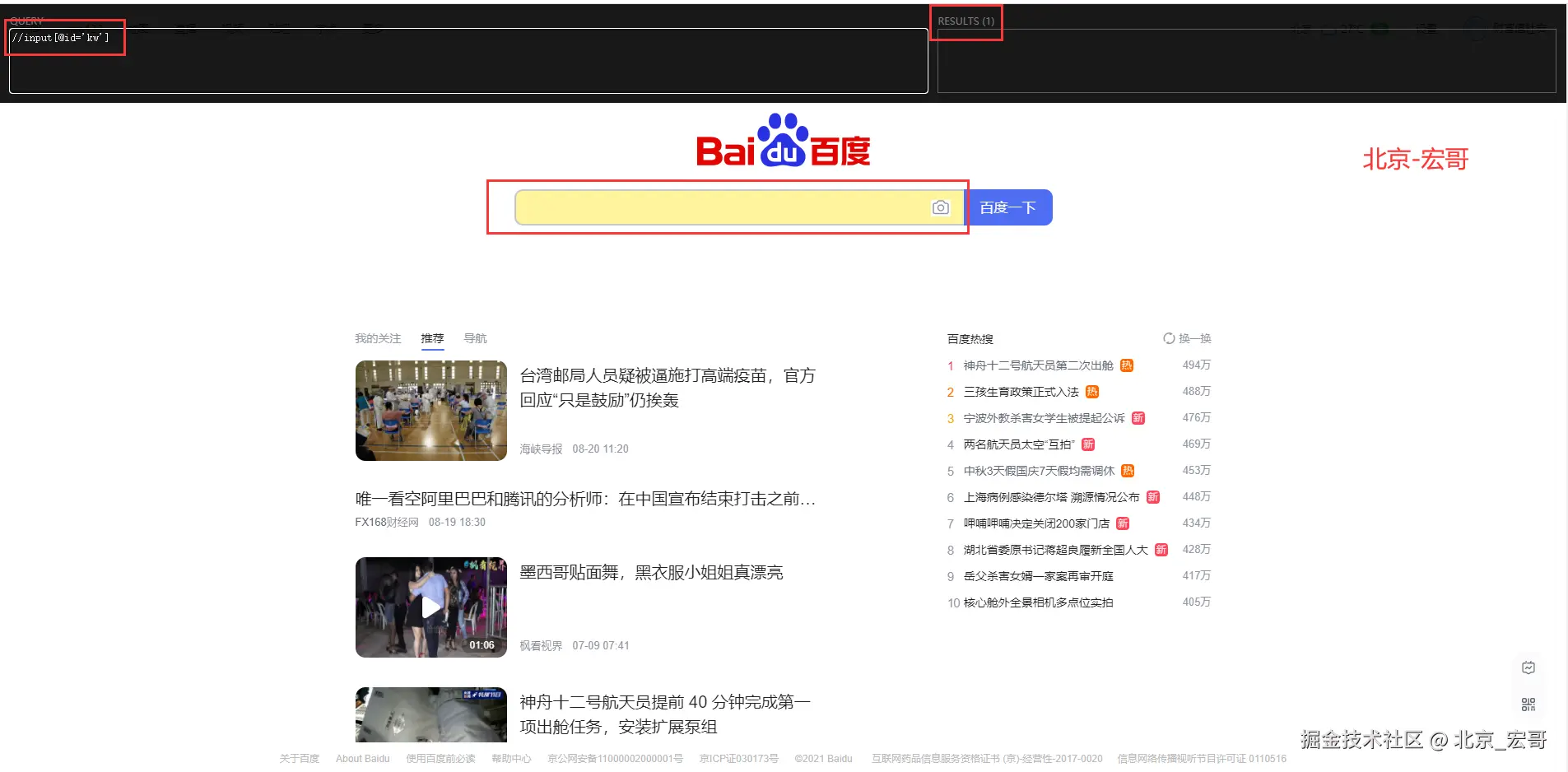Open hot search 两名航天员太空"互拍"
The height and width of the screenshot is (772, 1568).
pos(1019,444)
